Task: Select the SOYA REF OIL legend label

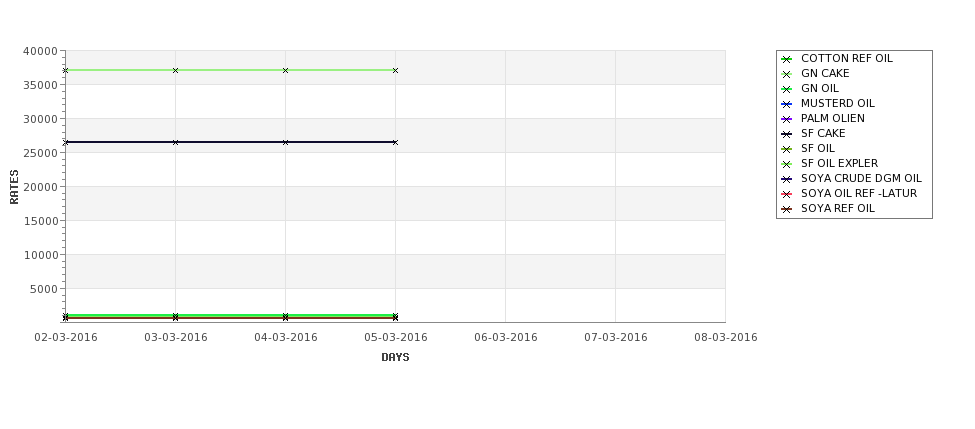Action: pos(838,208)
